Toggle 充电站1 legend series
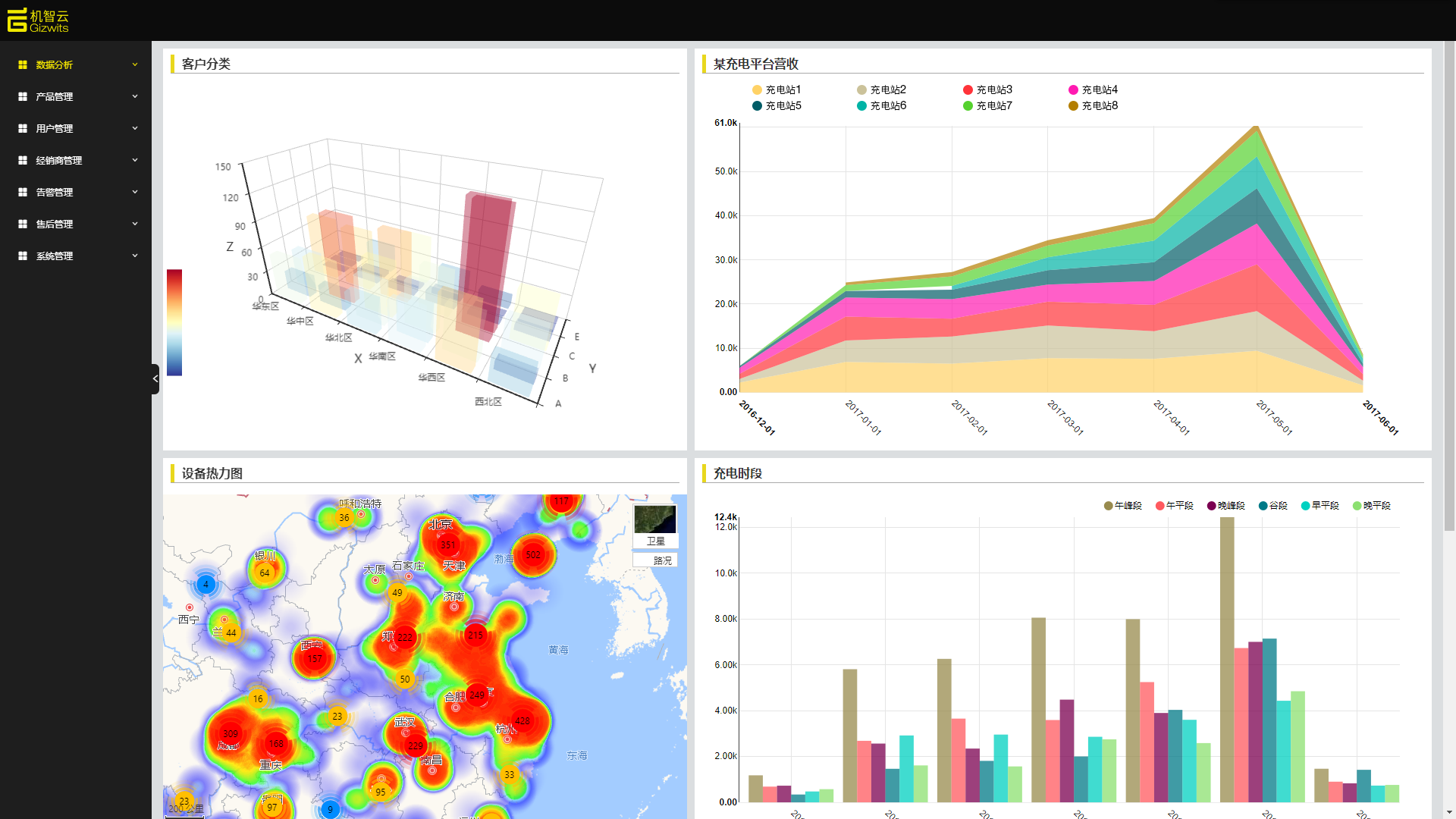Screen dimensions: 1456x819 tap(776, 89)
